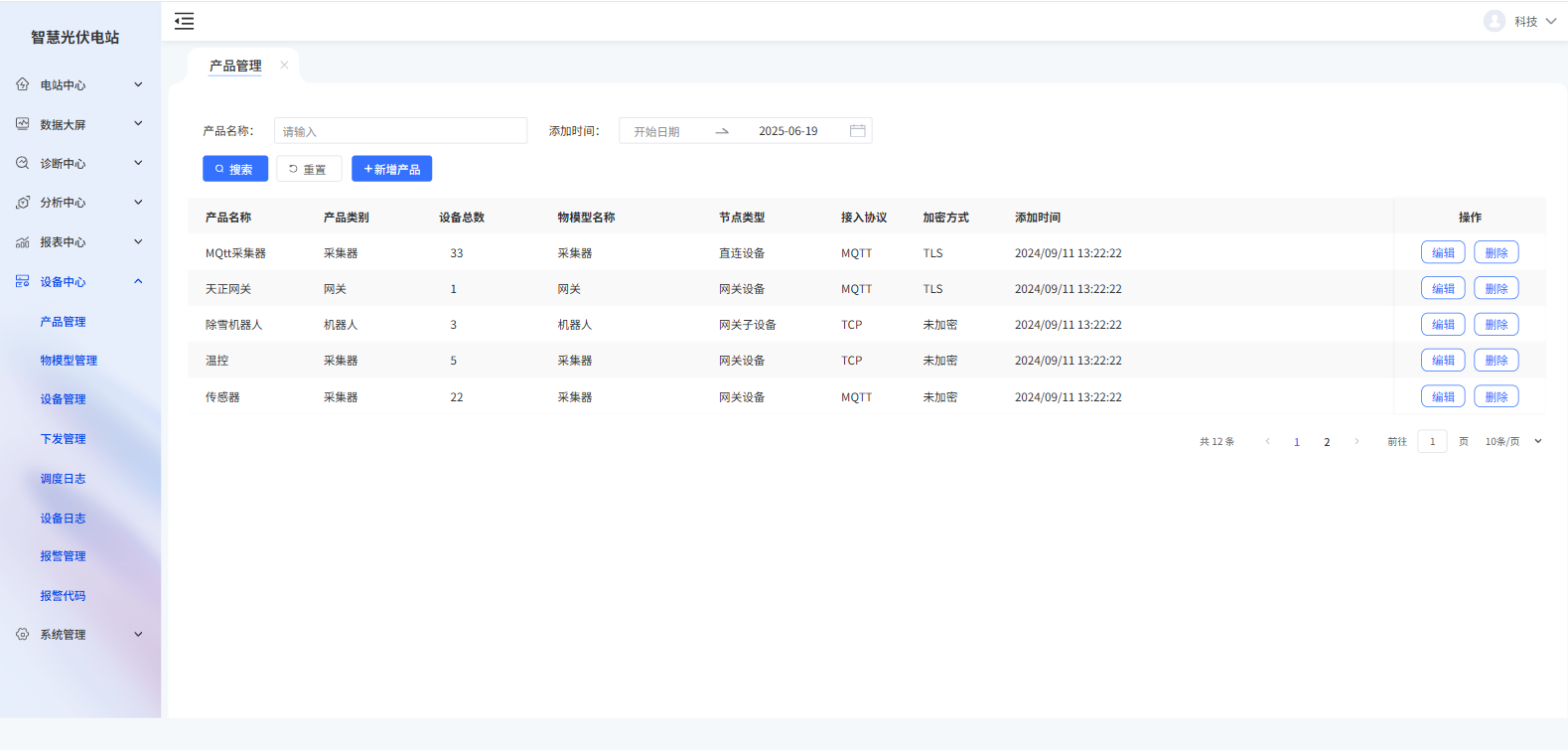Delete the 除雪机器人 product row
Viewport: 1568px width, 750px height.
tap(1496, 325)
